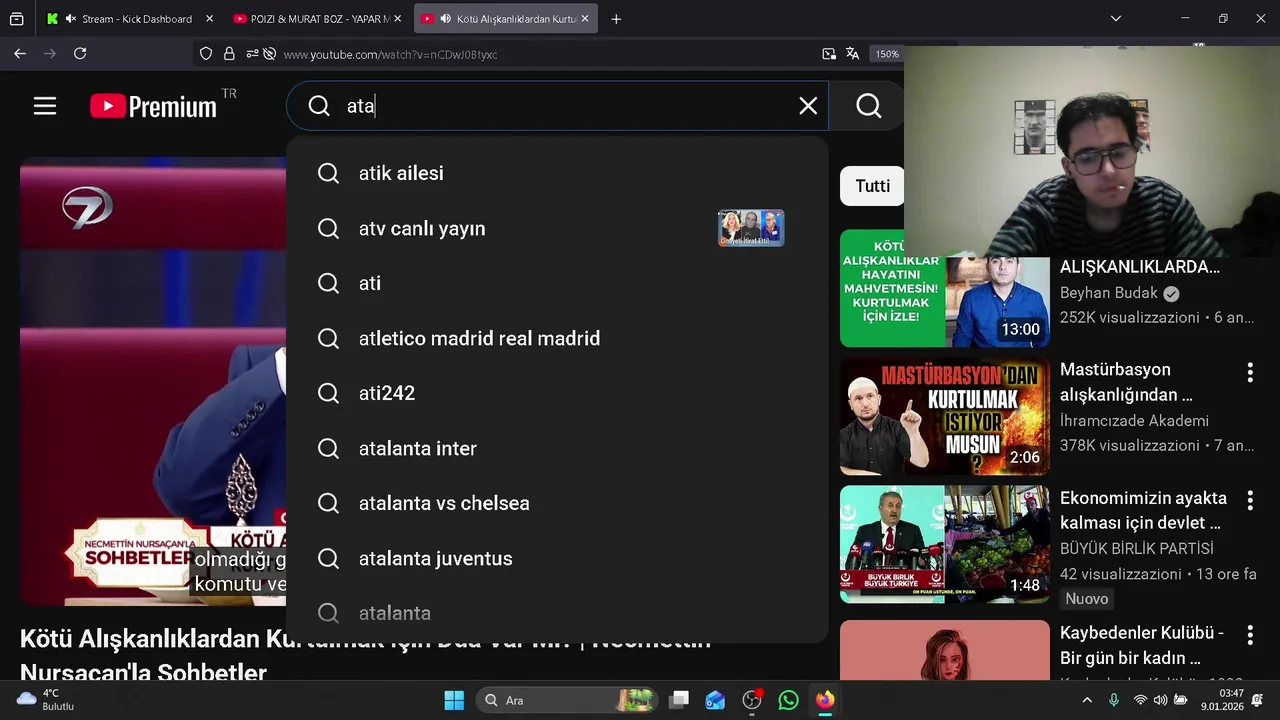Close the Kötü Alışkanlıklardan tab

pyautogui.click(x=585, y=19)
